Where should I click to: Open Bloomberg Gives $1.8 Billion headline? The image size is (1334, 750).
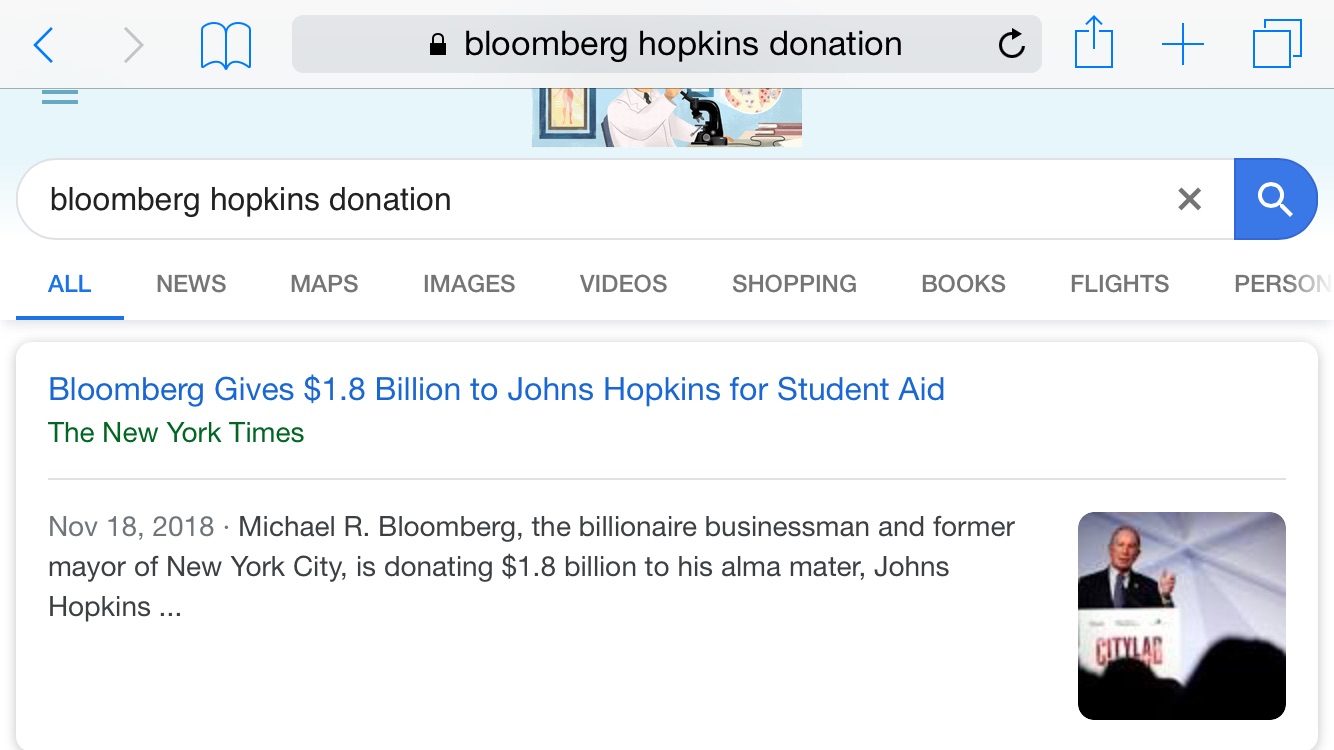pos(496,389)
